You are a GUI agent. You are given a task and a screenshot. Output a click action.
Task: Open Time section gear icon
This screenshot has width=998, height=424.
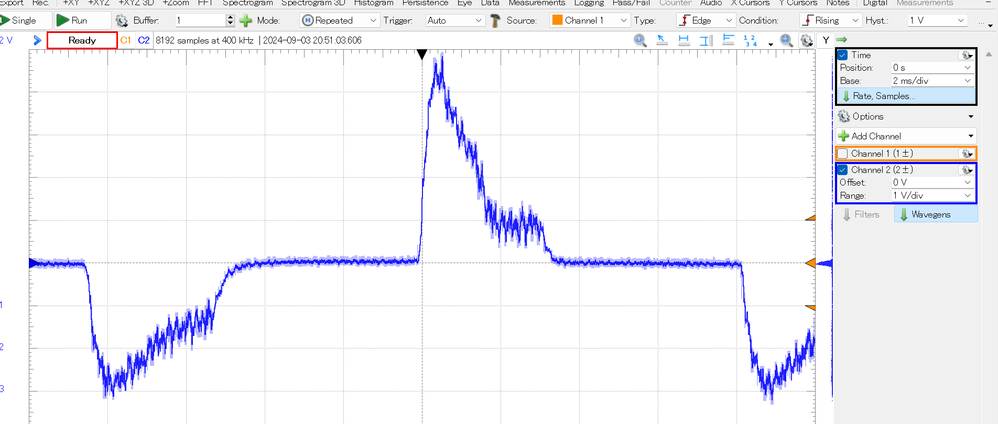click(x=966, y=55)
